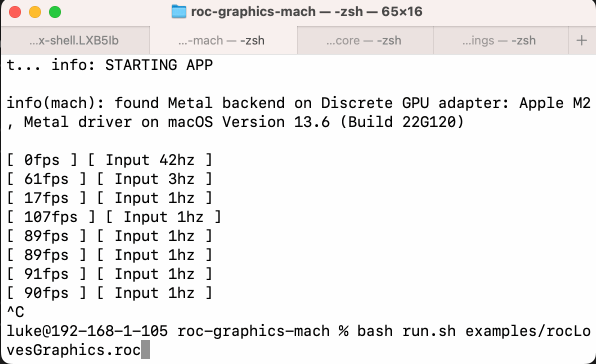The width and height of the screenshot is (596, 364).
Task: Click the "61fps" Input 3hz line
Action: point(109,179)
